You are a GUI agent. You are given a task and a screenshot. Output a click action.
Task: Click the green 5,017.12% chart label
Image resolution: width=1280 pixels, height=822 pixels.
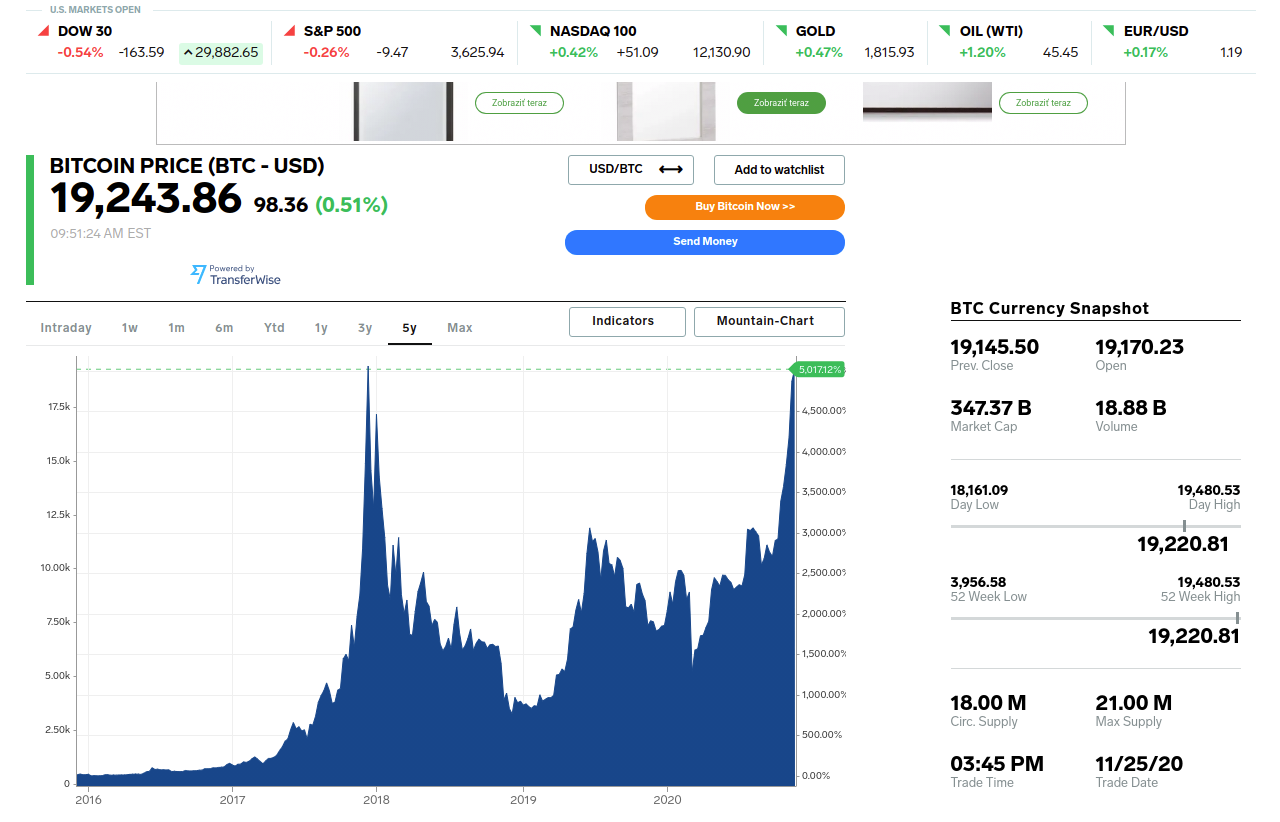tap(818, 370)
